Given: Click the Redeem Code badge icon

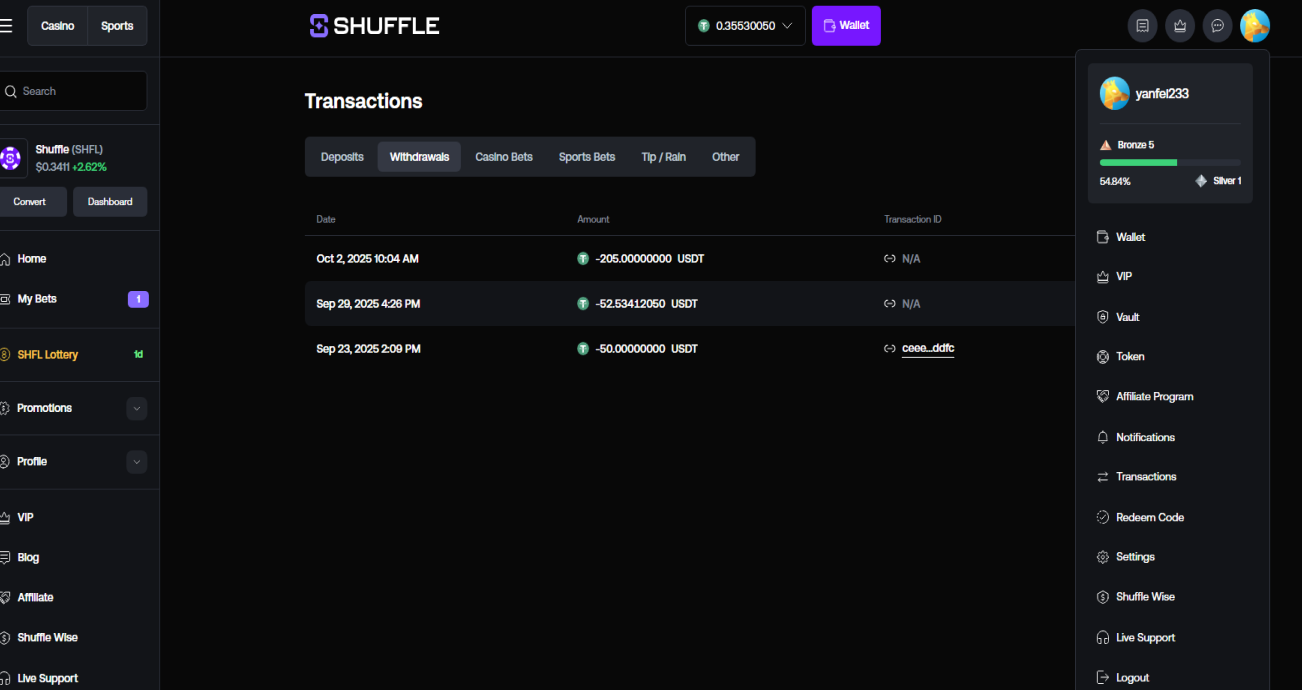Looking at the screenshot, I should point(1103,517).
